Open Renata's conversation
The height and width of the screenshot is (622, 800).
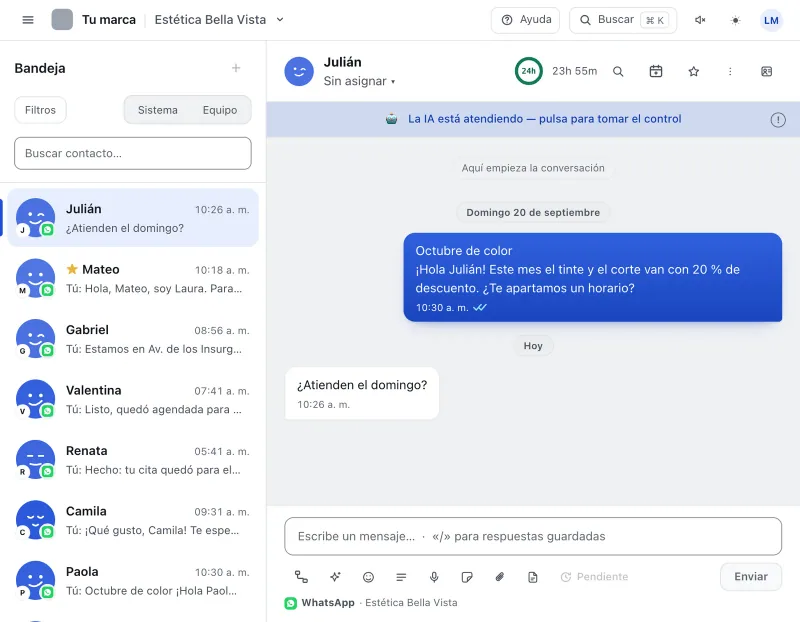[x=133, y=459]
